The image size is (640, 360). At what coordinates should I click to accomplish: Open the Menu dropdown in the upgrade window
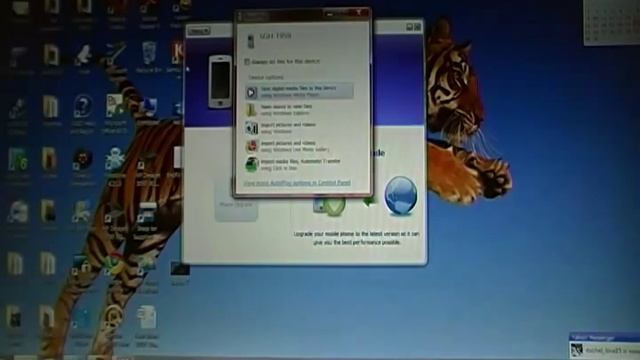point(199,31)
